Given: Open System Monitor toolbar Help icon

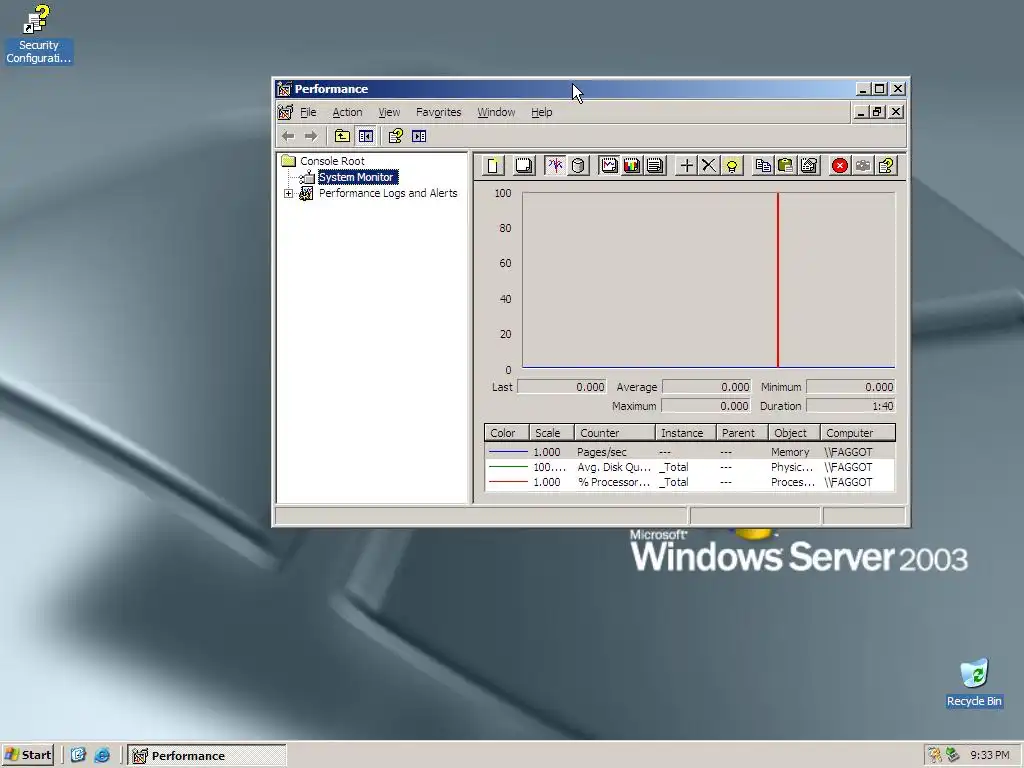Looking at the screenshot, I should (886, 166).
